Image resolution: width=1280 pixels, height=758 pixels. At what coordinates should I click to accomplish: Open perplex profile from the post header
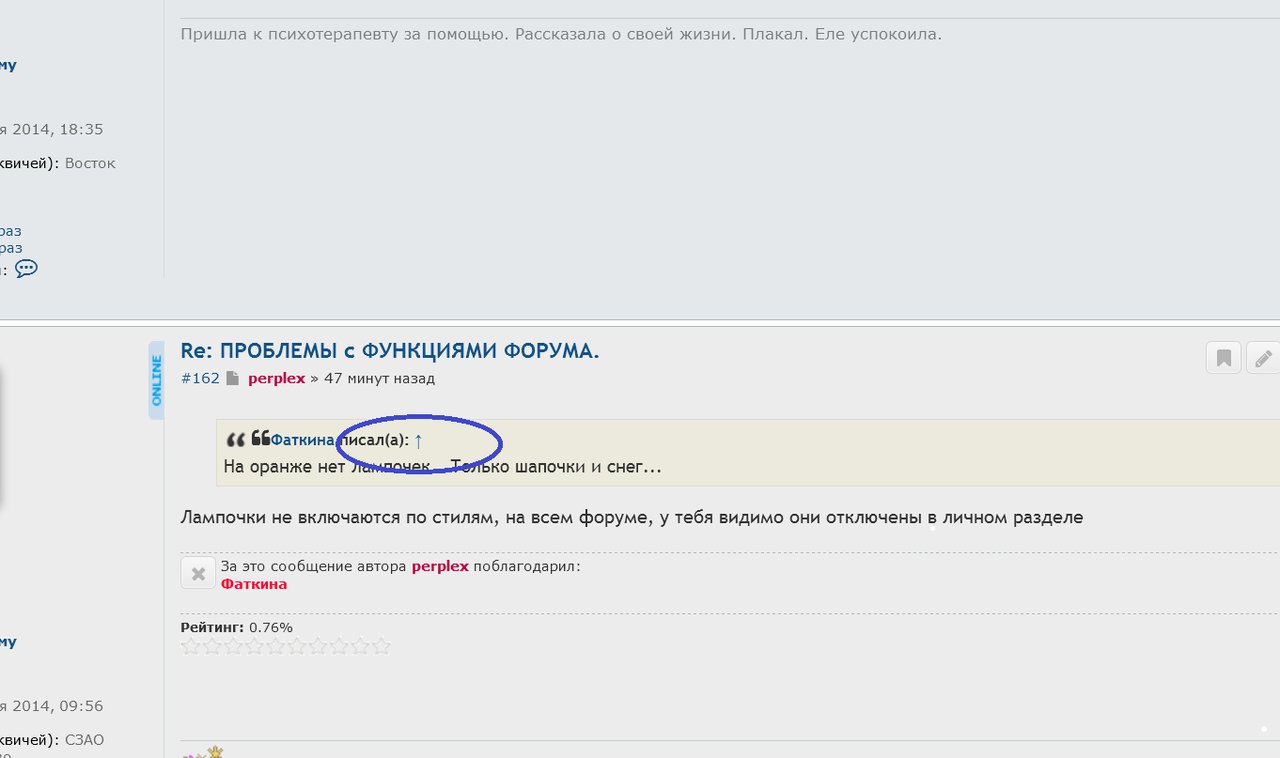click(276, 378)
